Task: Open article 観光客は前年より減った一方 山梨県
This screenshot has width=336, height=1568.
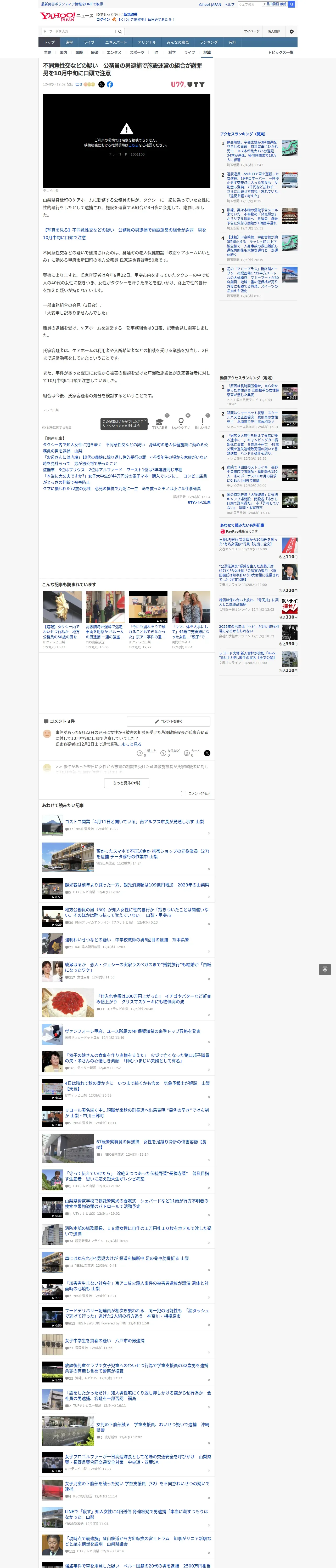Action: click(x=137, y=885)
